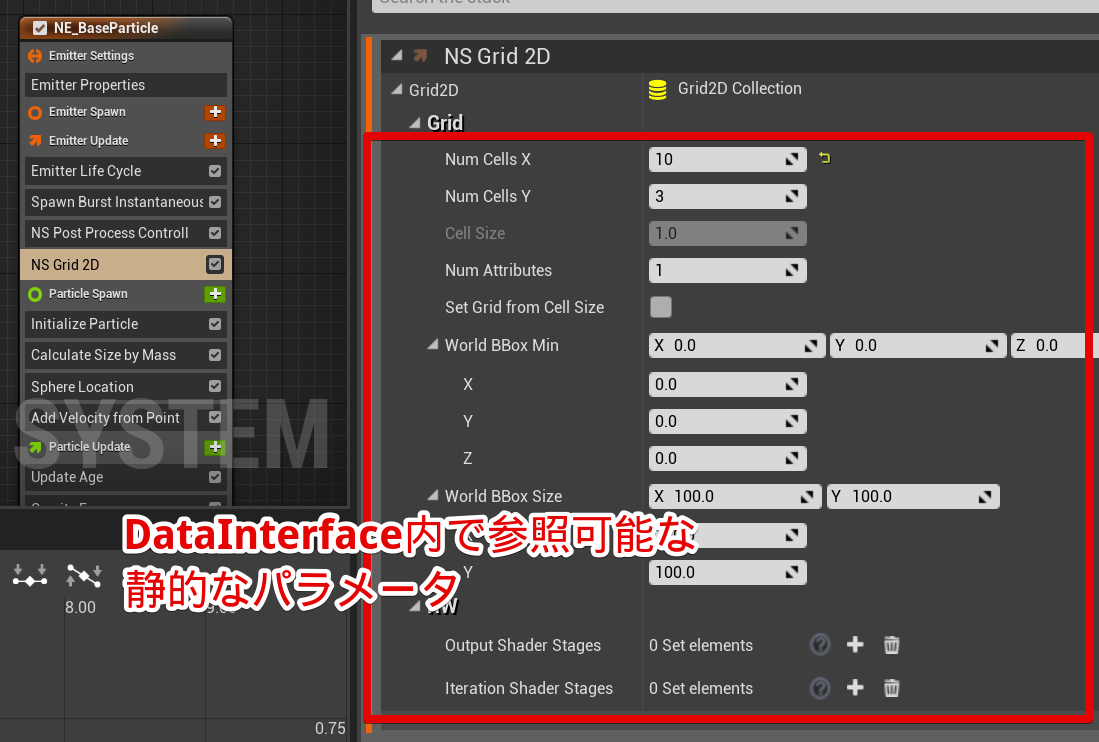Edit the Num Cells X value field
Viewport: 1099px width, 742px height.
tap(728, 159)
